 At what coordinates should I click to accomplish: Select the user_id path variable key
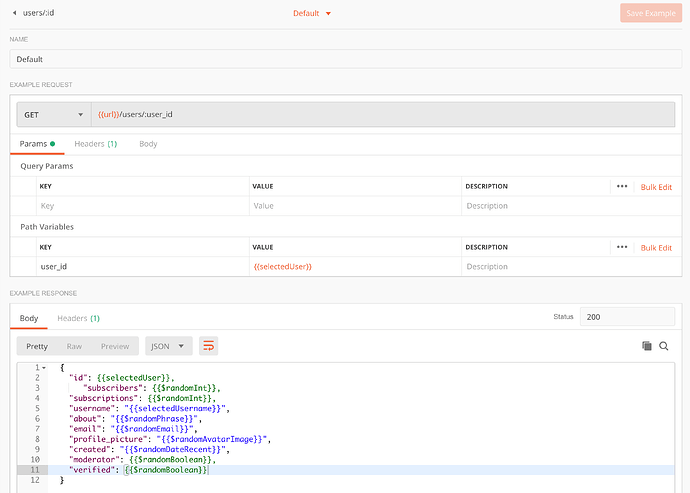tap(143, 267)
